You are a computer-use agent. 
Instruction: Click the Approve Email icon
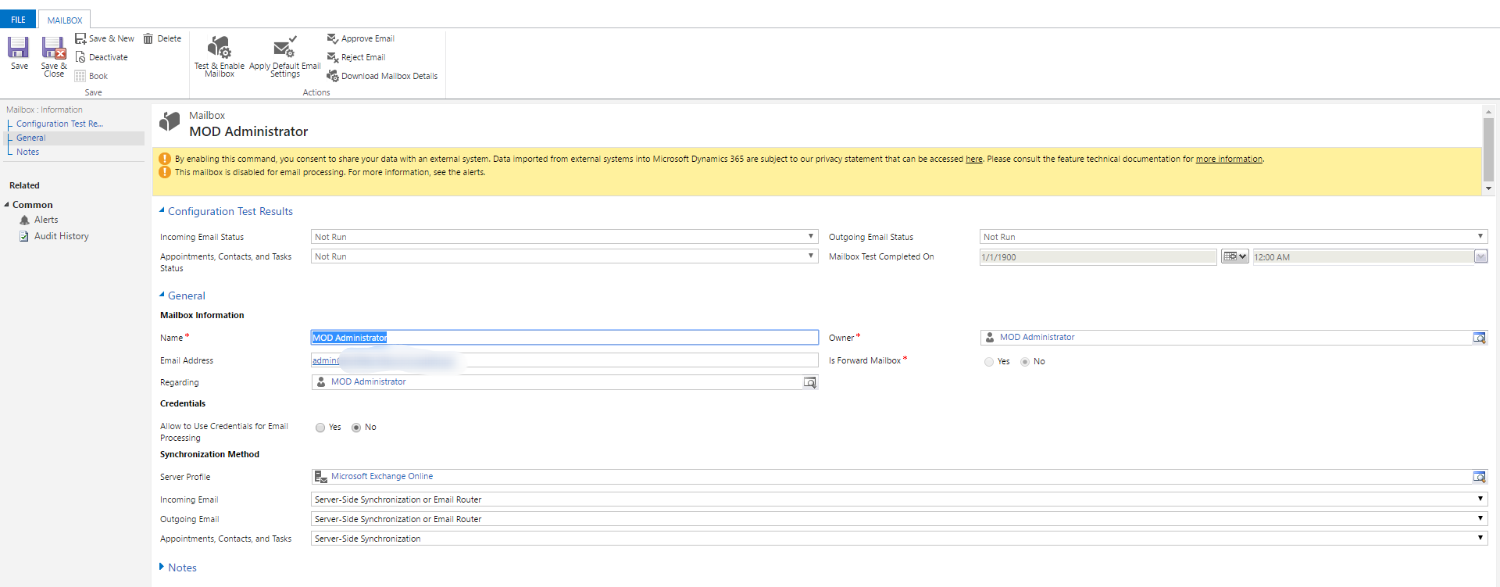point(333,39)
